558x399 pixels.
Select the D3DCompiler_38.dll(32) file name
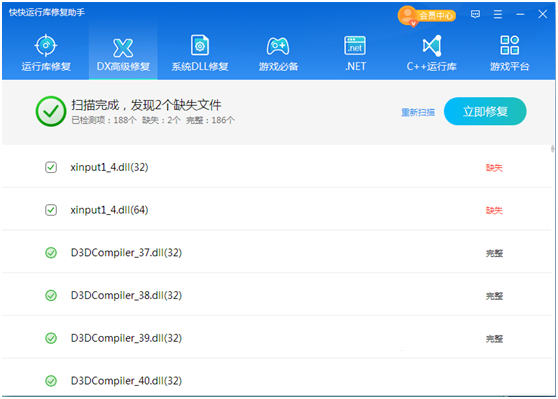coord(126,295)
